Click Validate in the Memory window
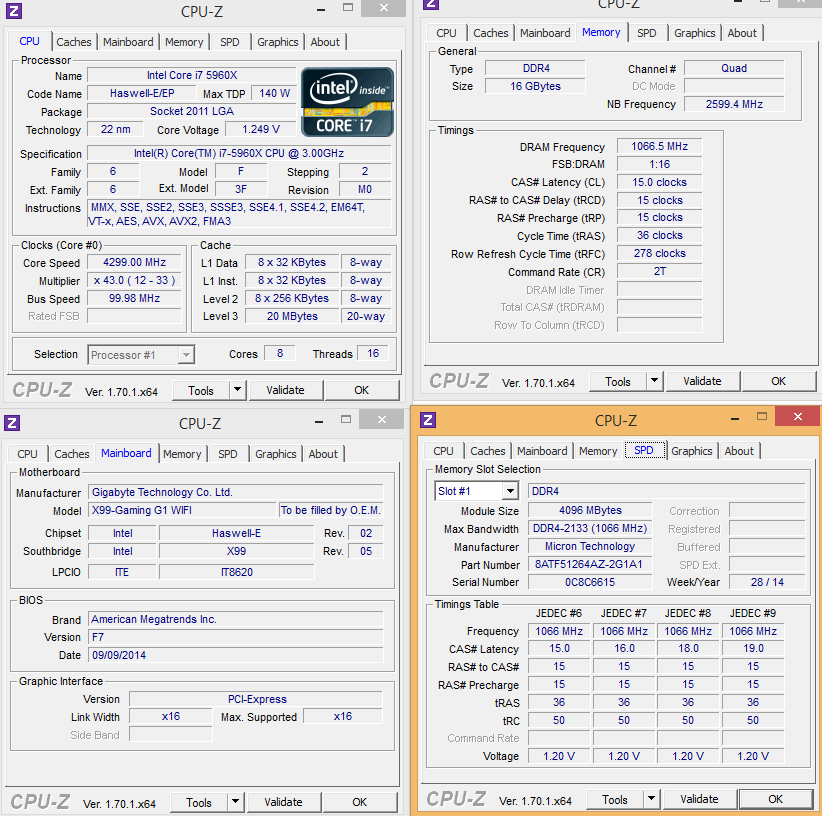 [702, 381]
